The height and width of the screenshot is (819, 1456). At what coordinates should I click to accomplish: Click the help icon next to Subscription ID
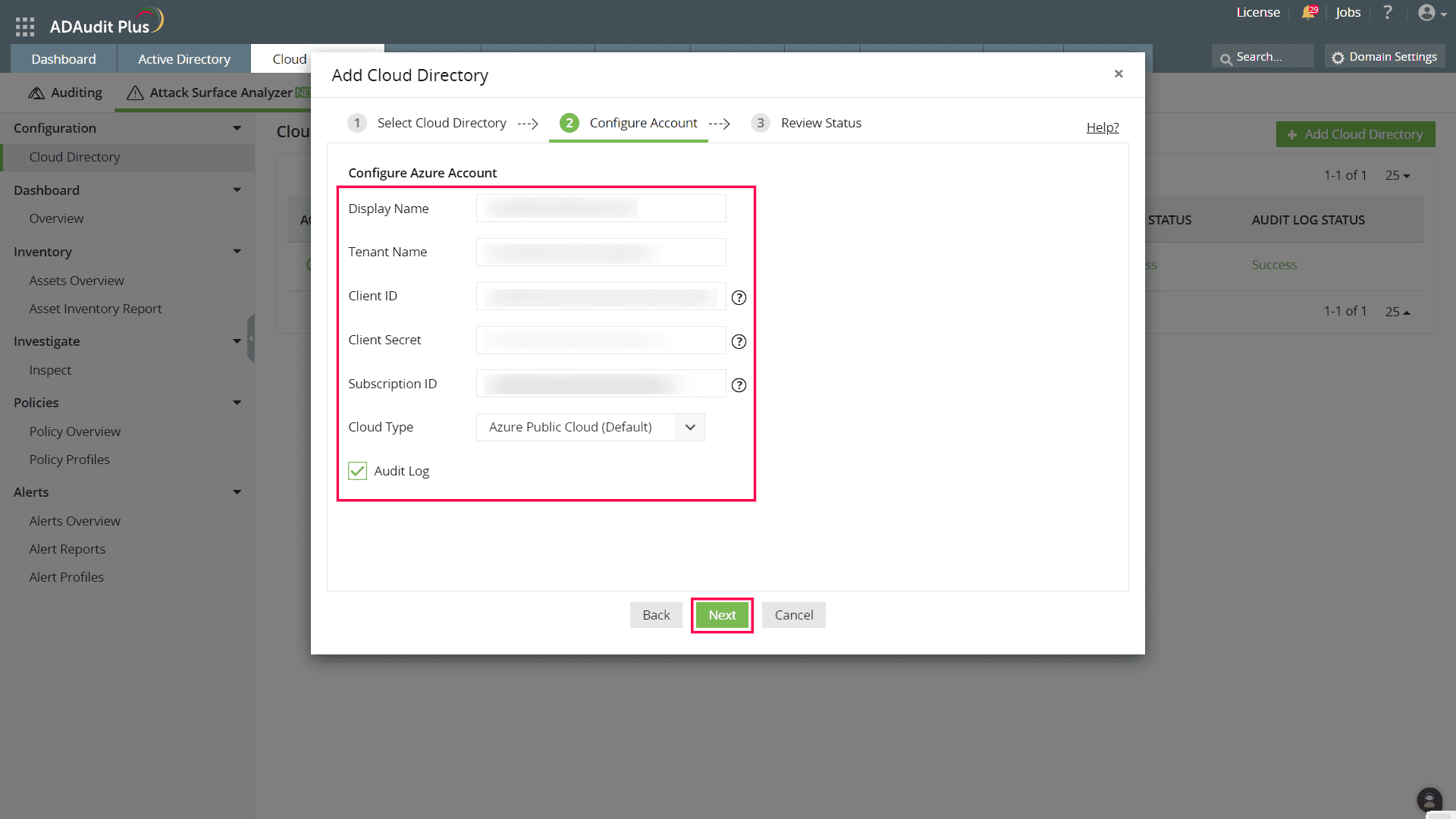(x=739, y=384)
